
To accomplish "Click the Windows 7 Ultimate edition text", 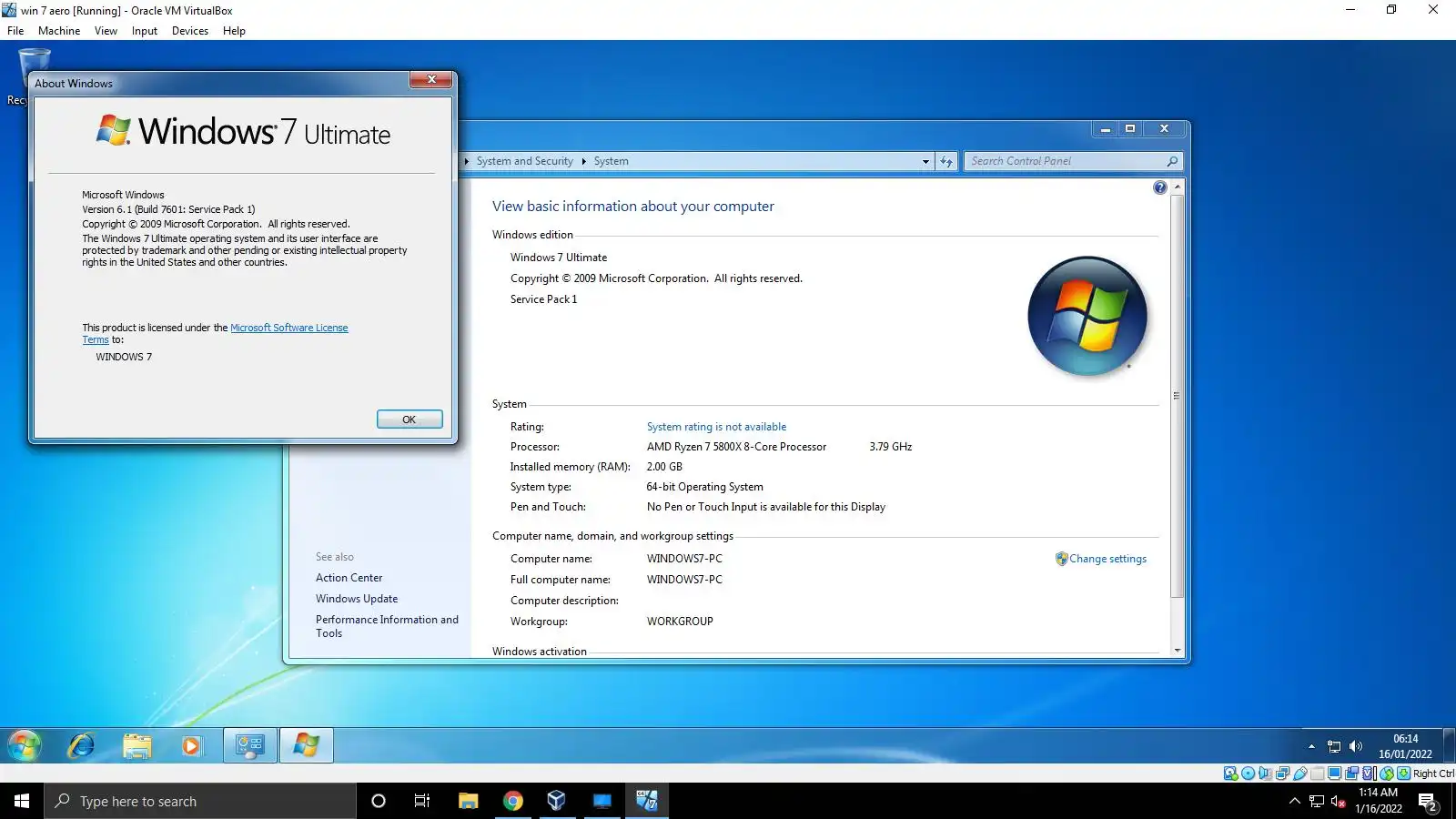I will (x=559, y=258).
